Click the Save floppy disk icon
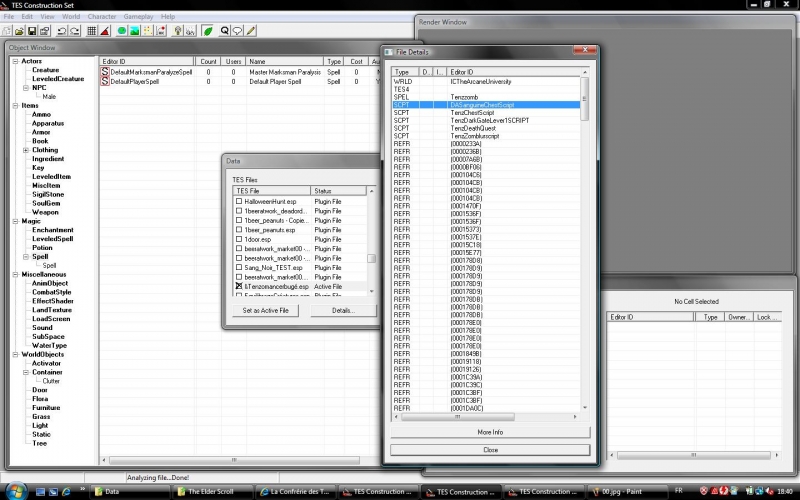Screen dimensions: 800x500 click(x=32, y=31)
